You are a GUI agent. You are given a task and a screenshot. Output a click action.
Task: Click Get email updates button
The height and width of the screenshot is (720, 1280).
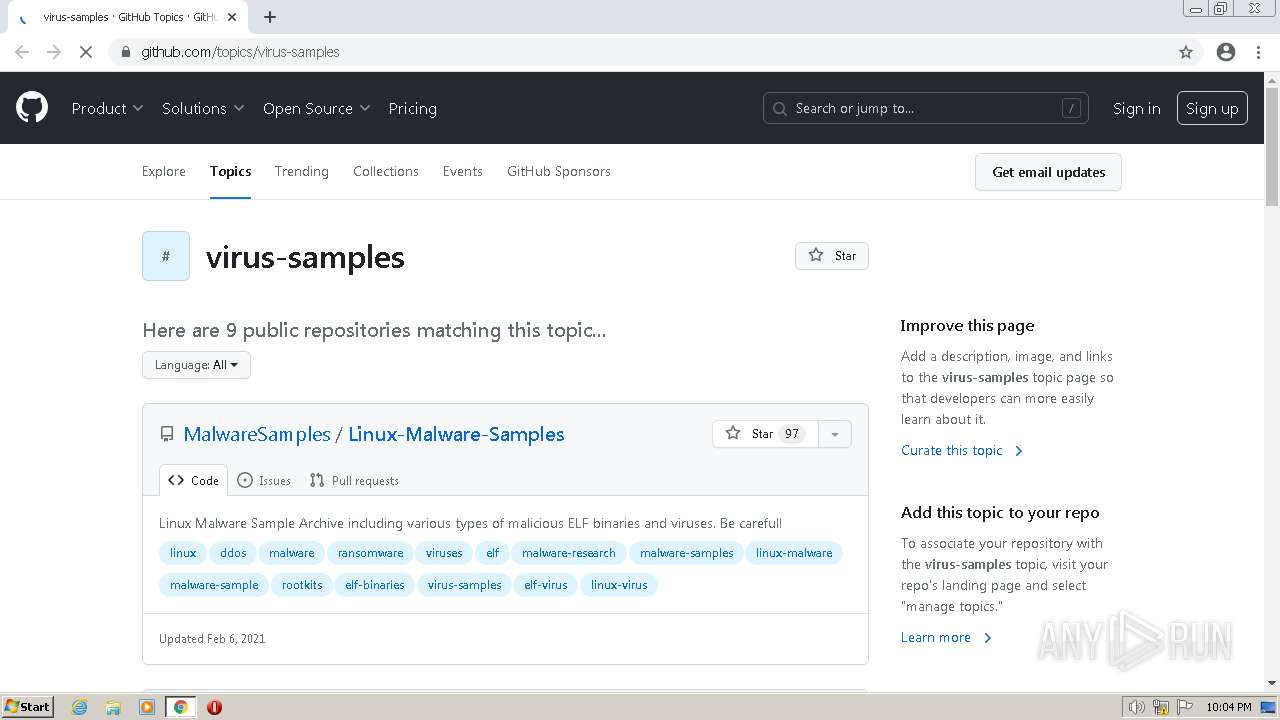tap(1048, 172)
